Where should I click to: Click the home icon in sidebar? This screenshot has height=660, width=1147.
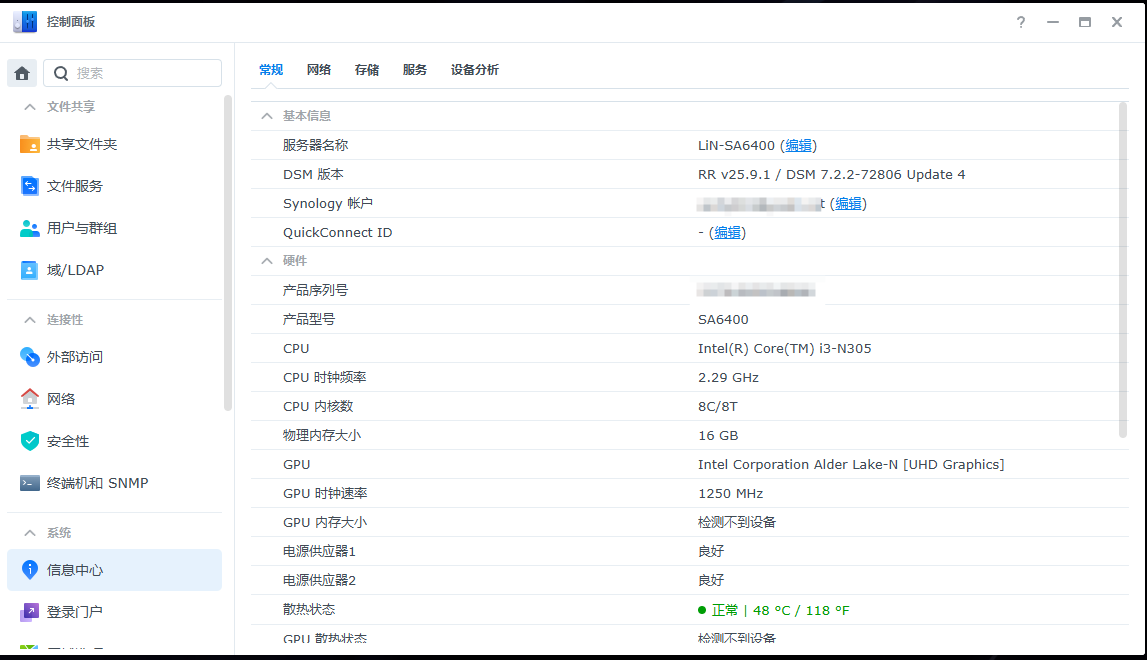point(22,73)
